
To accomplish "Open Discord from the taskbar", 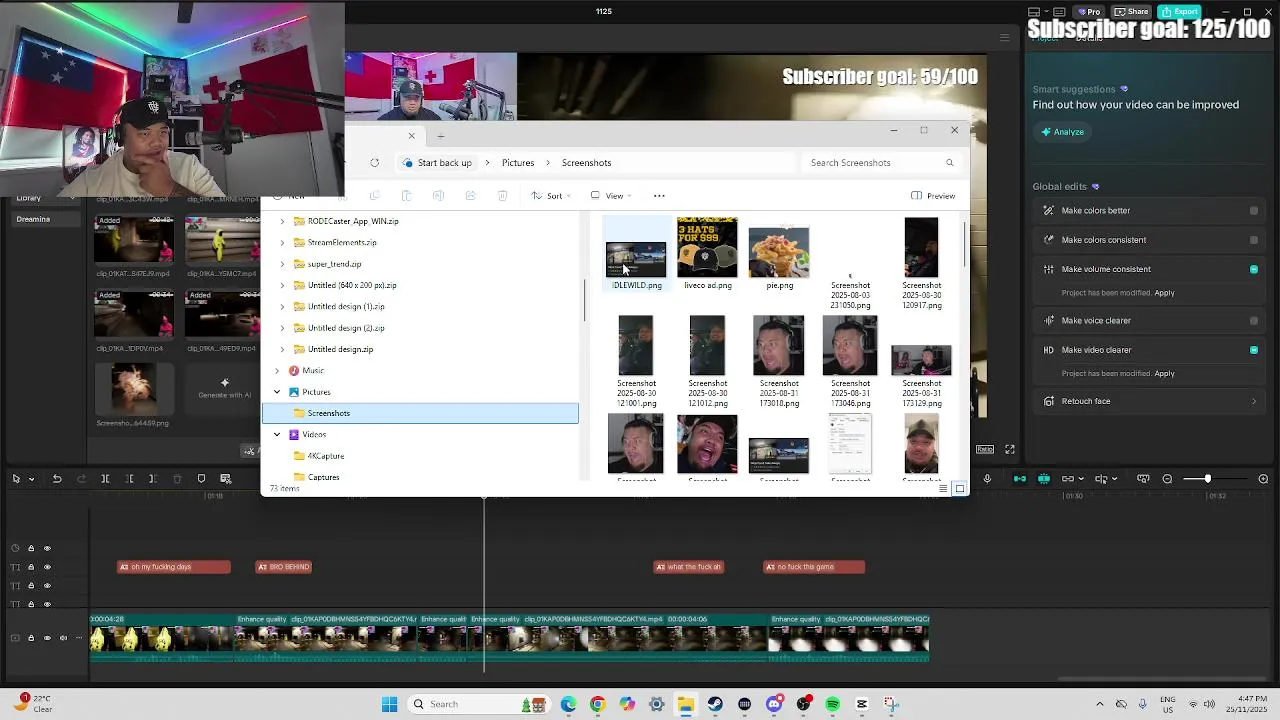I will click(774, 704).
